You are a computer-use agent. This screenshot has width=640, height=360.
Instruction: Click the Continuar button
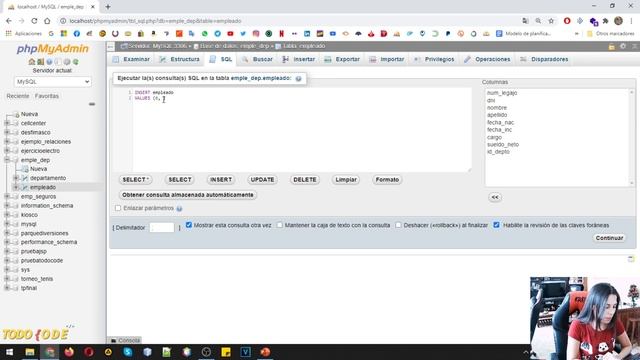point(609,238)
